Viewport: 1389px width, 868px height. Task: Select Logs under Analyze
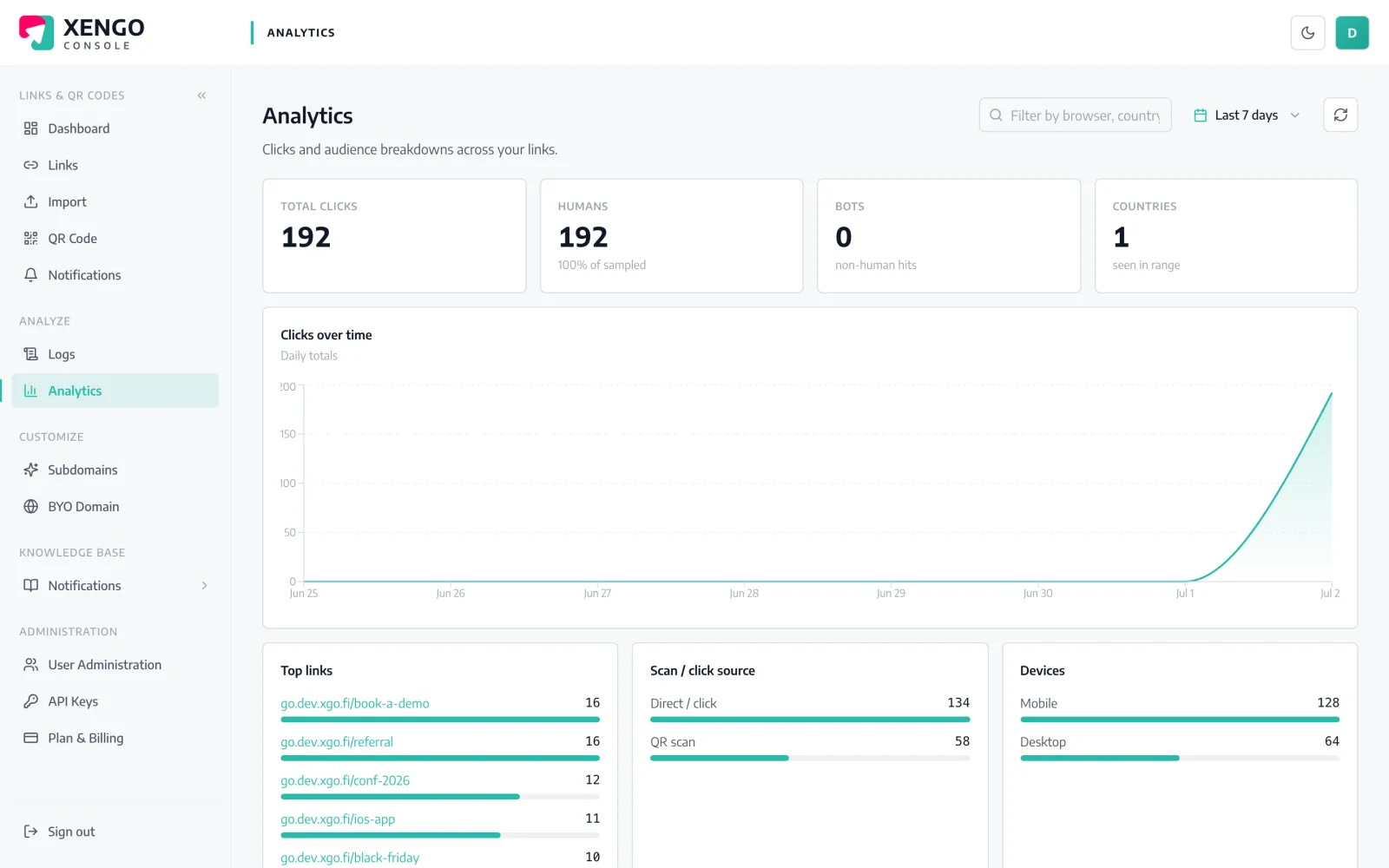point(115,354)
